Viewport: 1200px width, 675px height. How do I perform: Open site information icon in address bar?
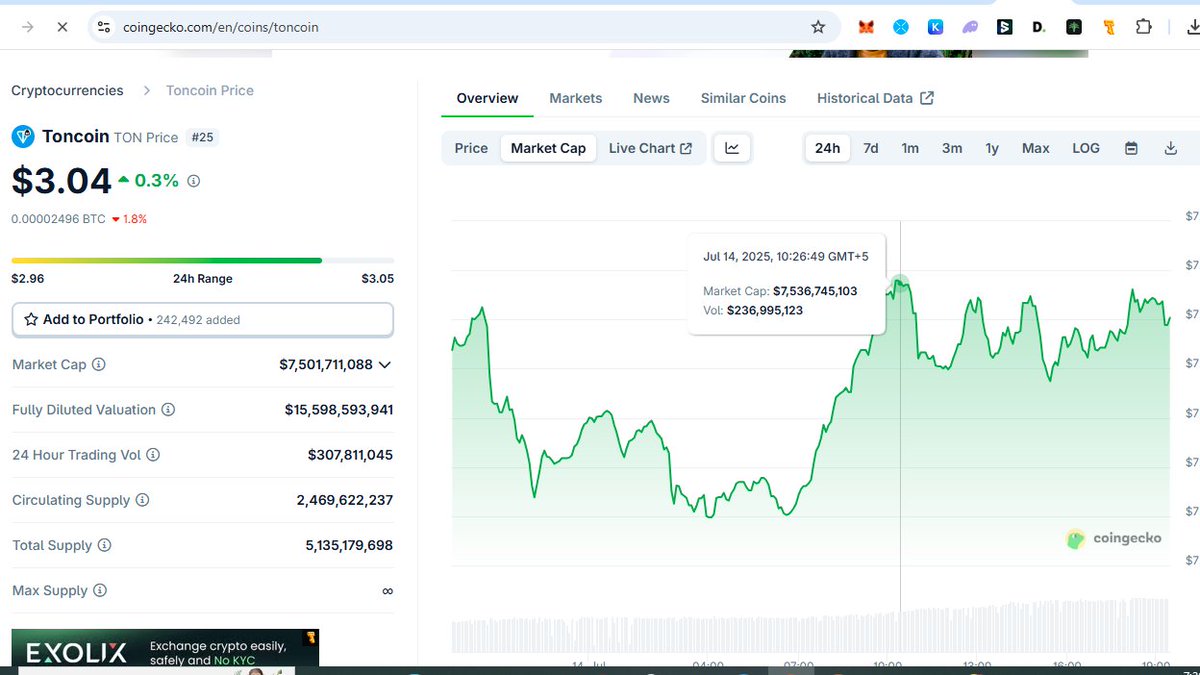click(x=103, y=27)
